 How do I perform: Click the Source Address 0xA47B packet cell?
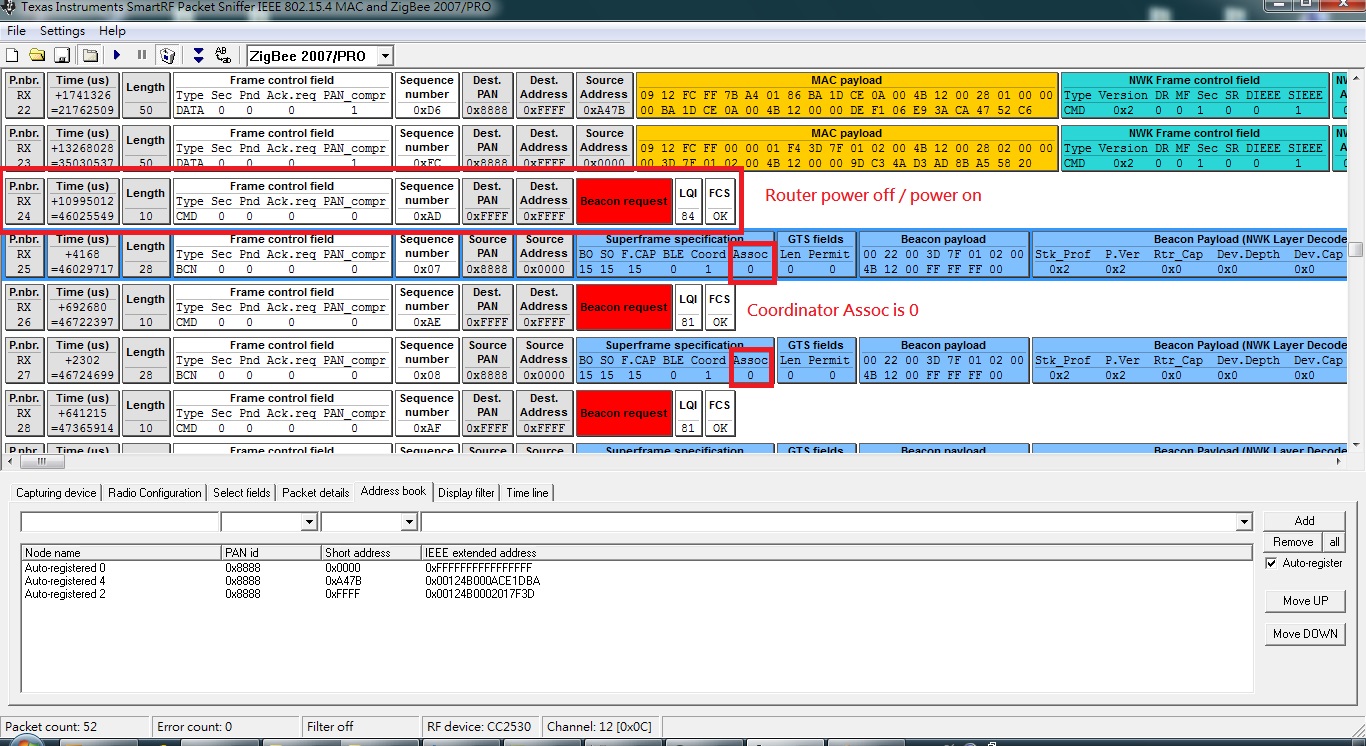(x=604, y=96)
